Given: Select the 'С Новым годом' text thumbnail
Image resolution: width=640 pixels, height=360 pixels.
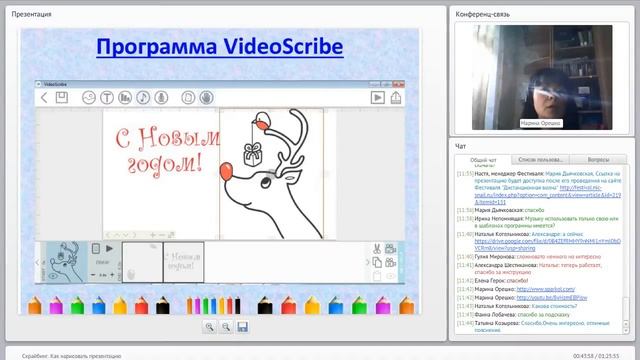Looking at the screenshot, I should click(184, 262).
